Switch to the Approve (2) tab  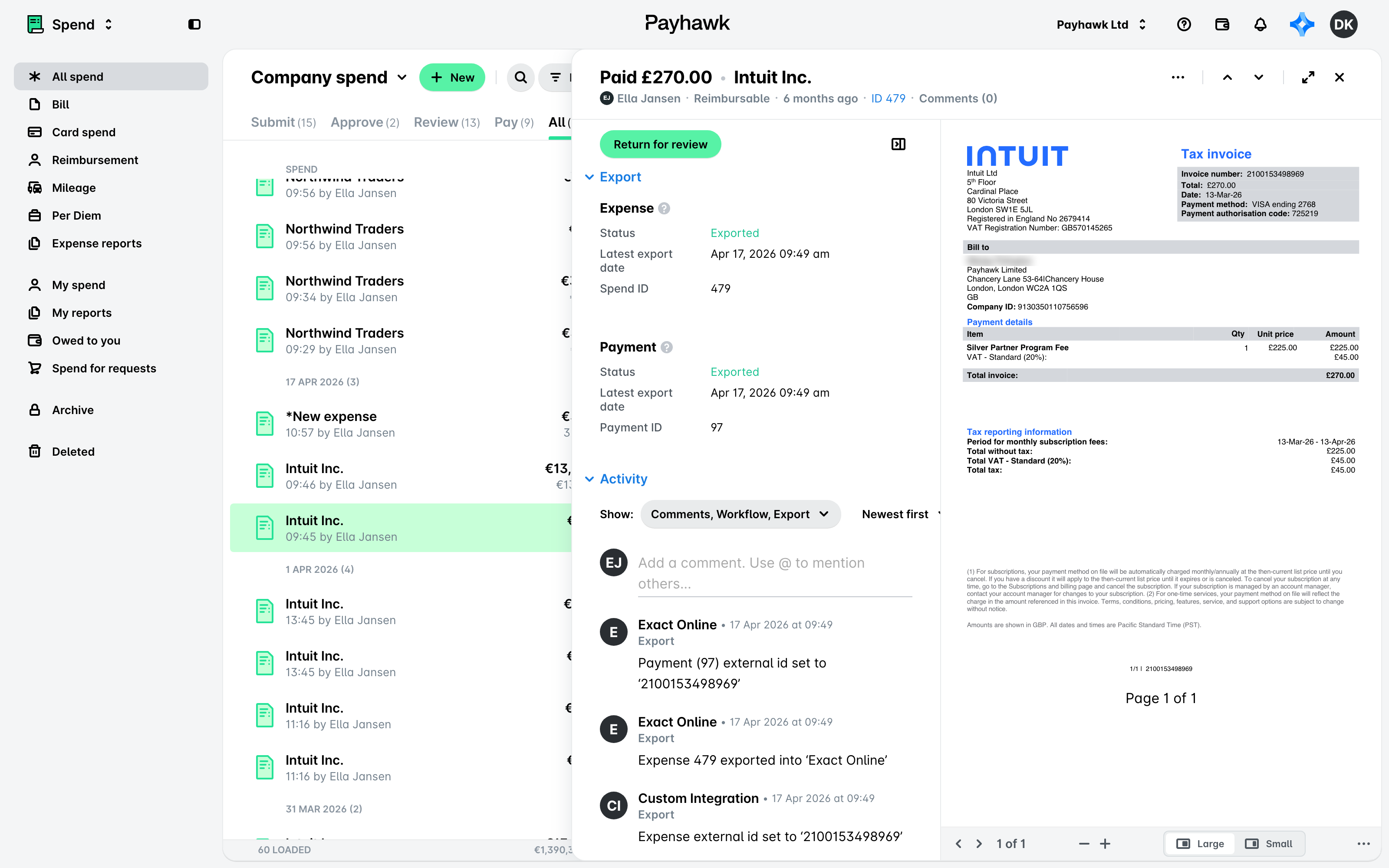365,122
